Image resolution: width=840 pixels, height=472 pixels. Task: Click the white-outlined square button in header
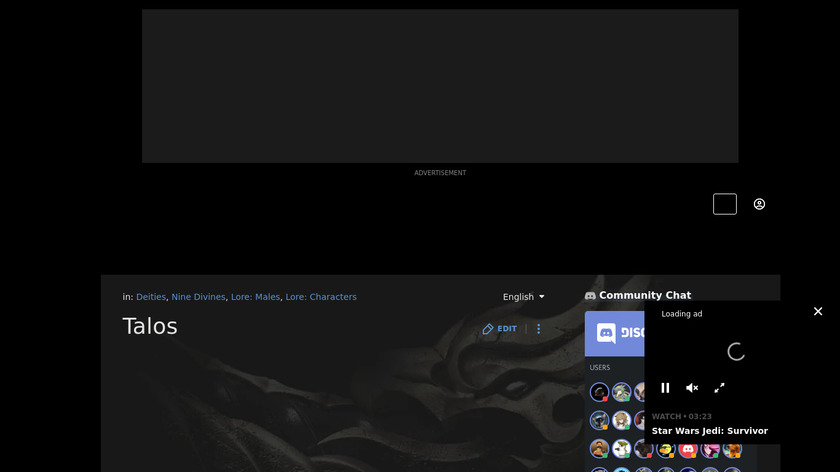[725, 204]
